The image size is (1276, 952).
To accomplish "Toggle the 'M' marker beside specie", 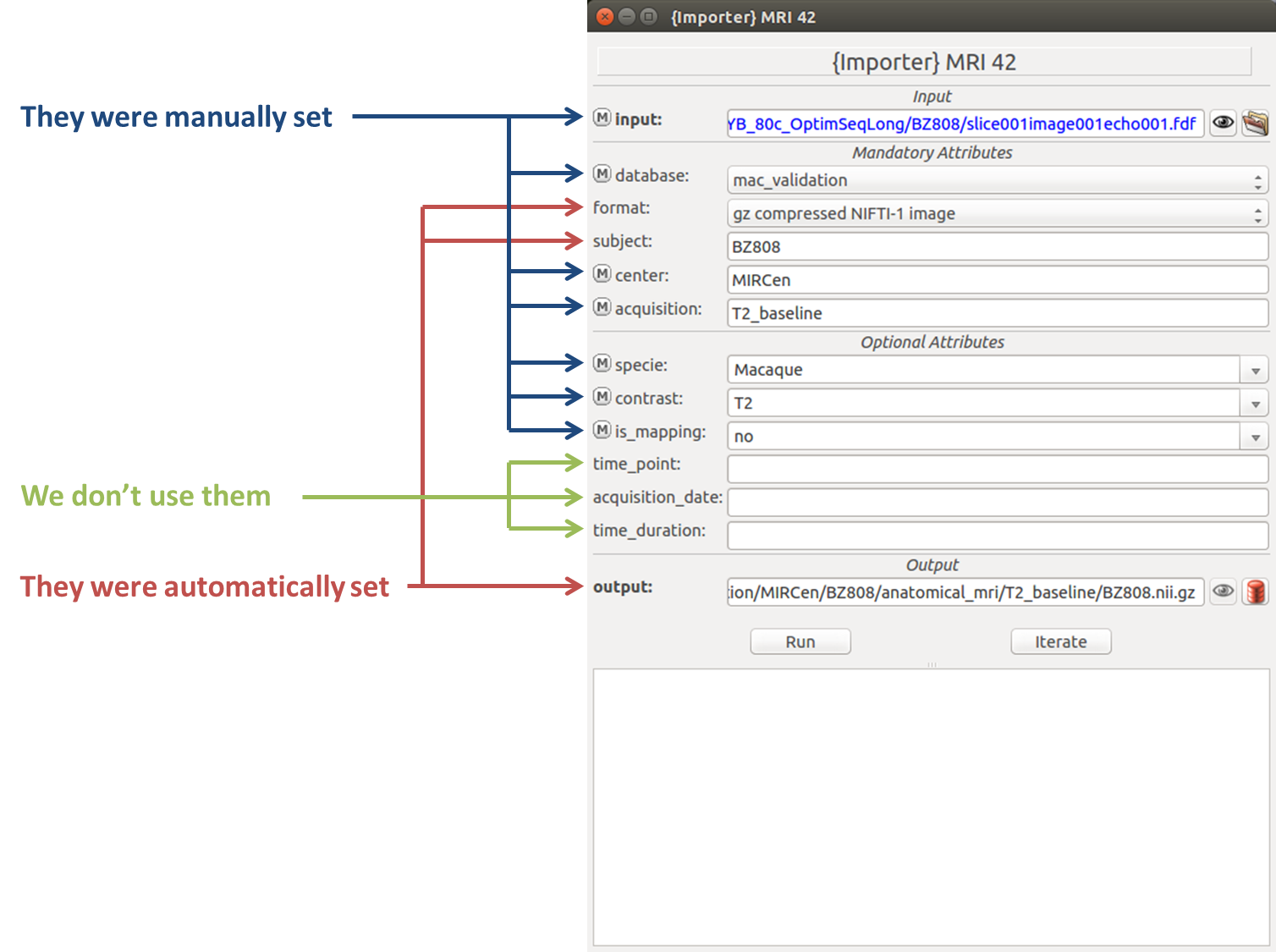I will pos(602,364).
